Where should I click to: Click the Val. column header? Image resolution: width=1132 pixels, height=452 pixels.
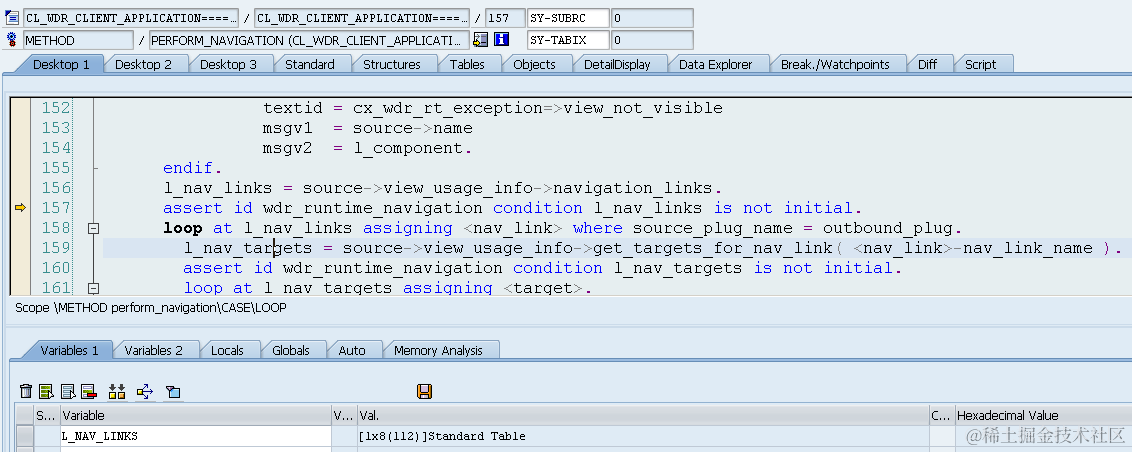pyautogui.click(x=643, y=415)
